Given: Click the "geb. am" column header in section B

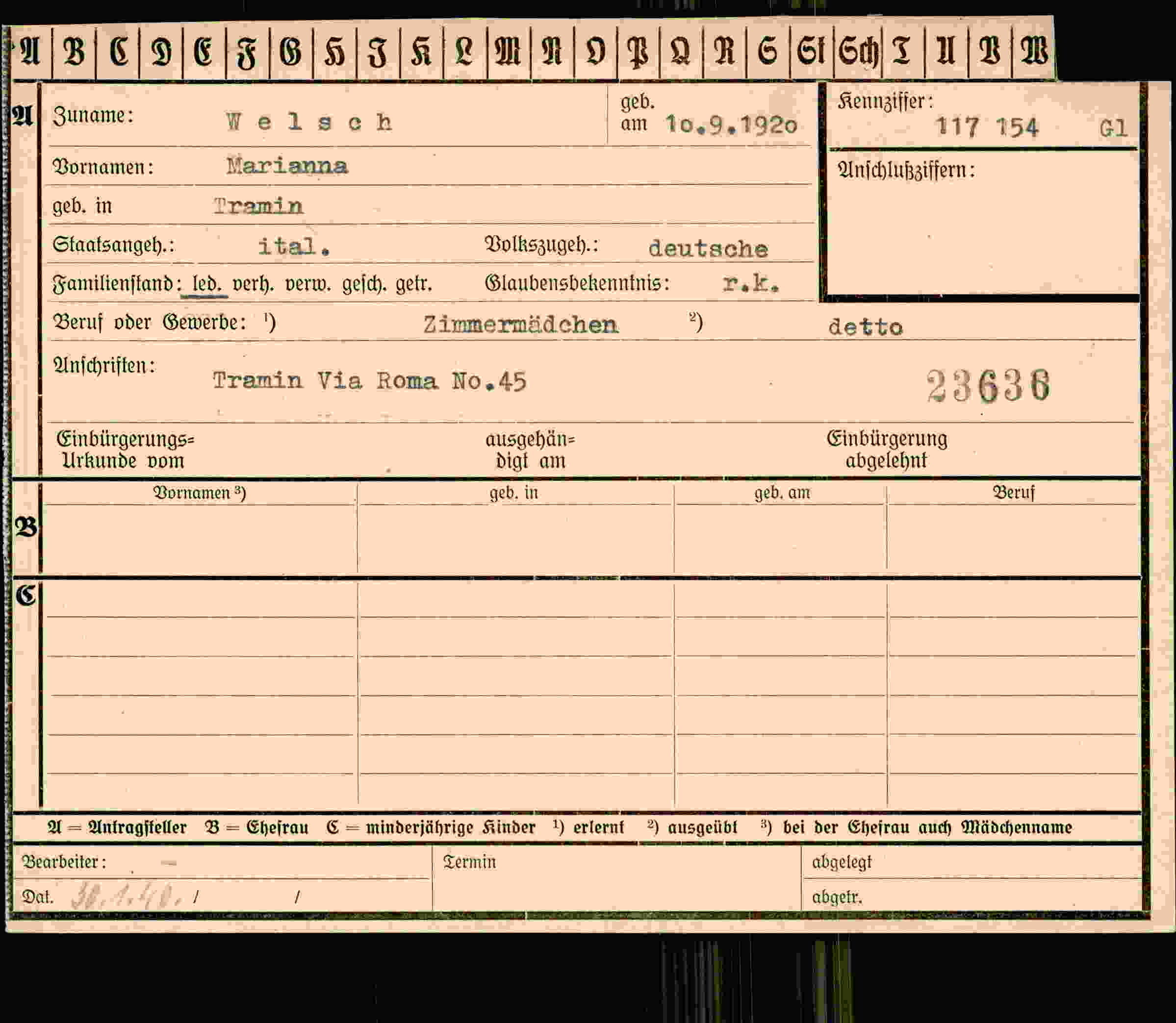Looking at the screenshot, I should (x=782, y=493).
